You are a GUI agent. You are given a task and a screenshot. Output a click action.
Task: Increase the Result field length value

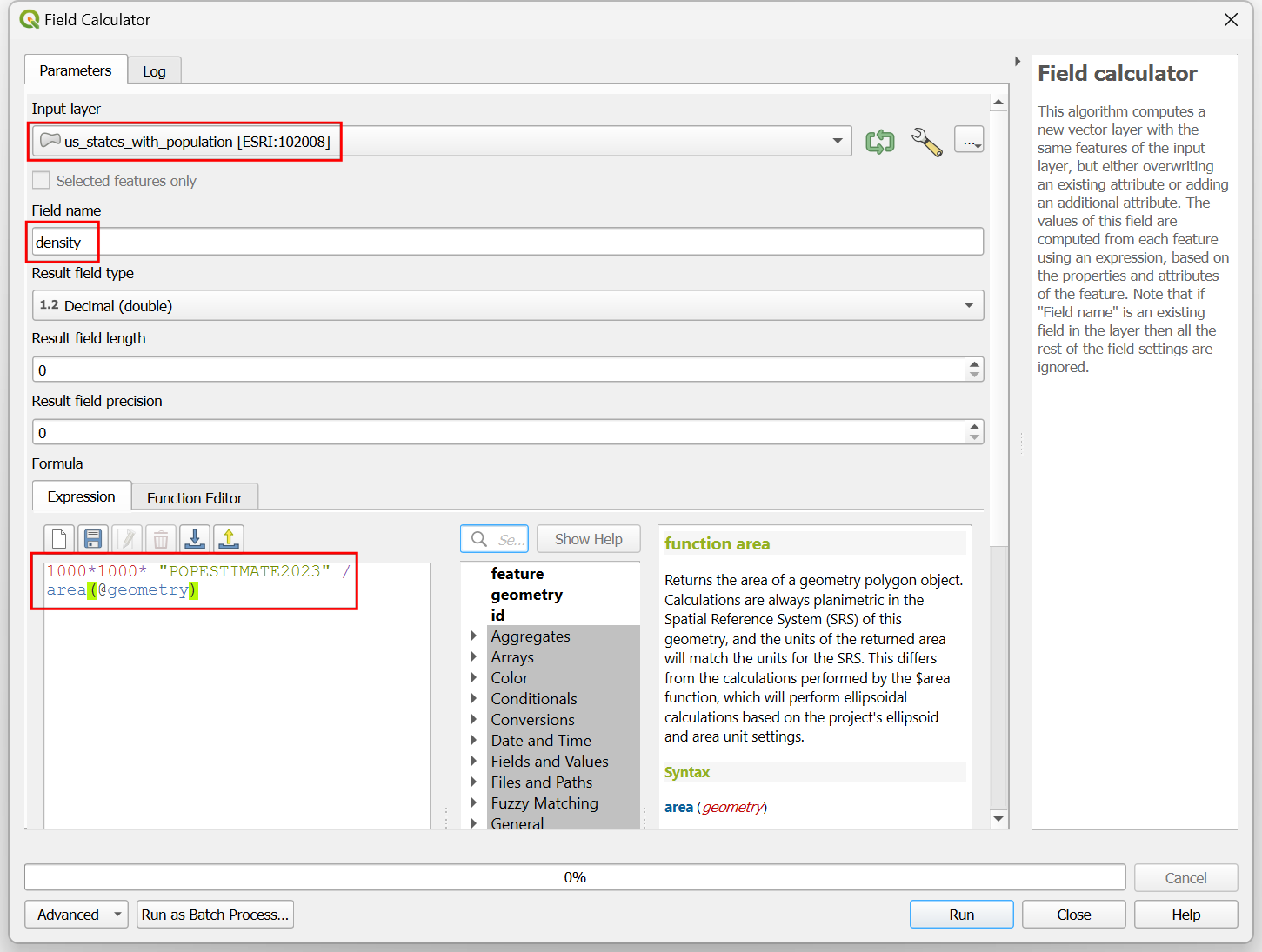pos(974,364)
